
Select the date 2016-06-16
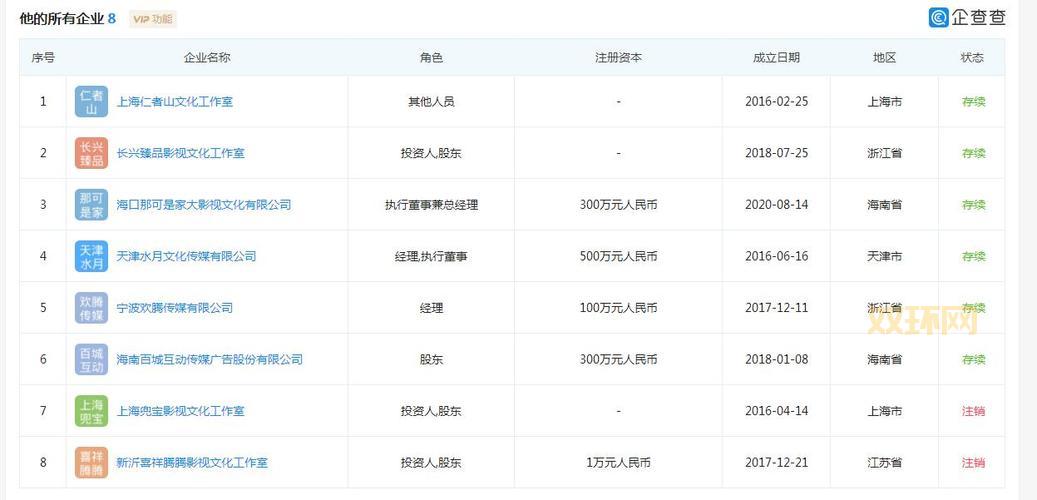(776, 257)
